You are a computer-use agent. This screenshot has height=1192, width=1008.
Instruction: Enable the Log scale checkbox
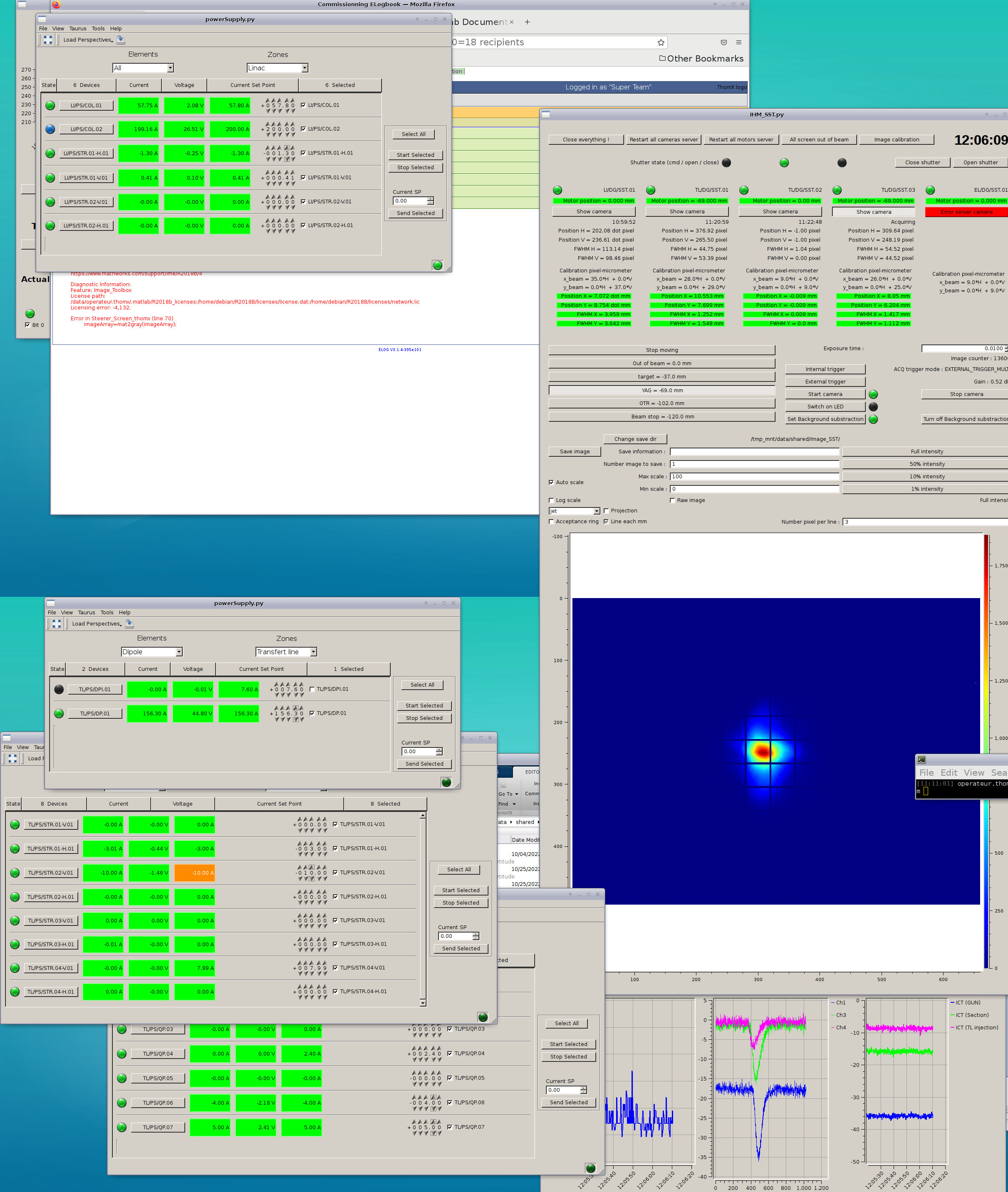552,500
